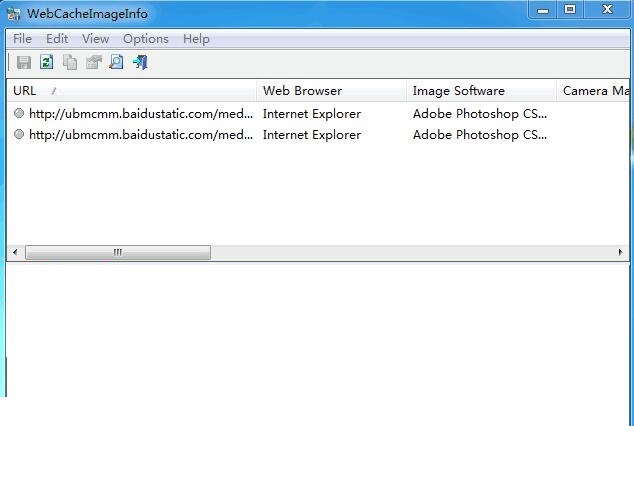The image size is (634, 479).
Task: Click the Exit door toolbar icon
Action: [140, 62]
